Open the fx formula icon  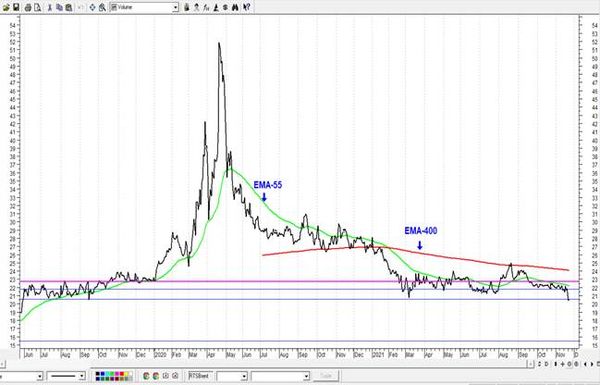pyautogui.click(x=206, y=7)
